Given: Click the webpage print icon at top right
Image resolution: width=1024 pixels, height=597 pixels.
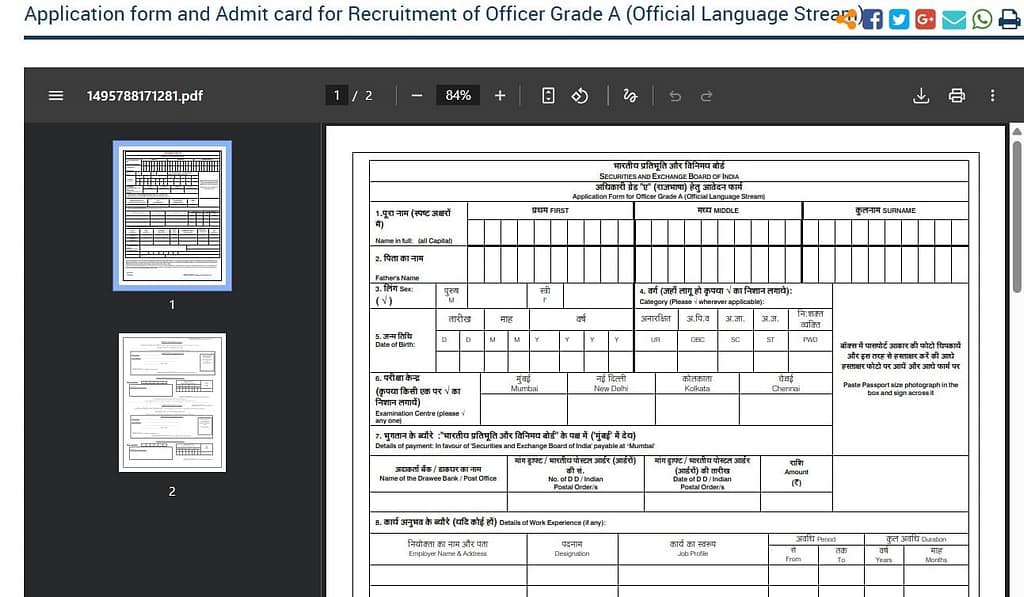Looking at the screenshot, I should (1010, 20).
